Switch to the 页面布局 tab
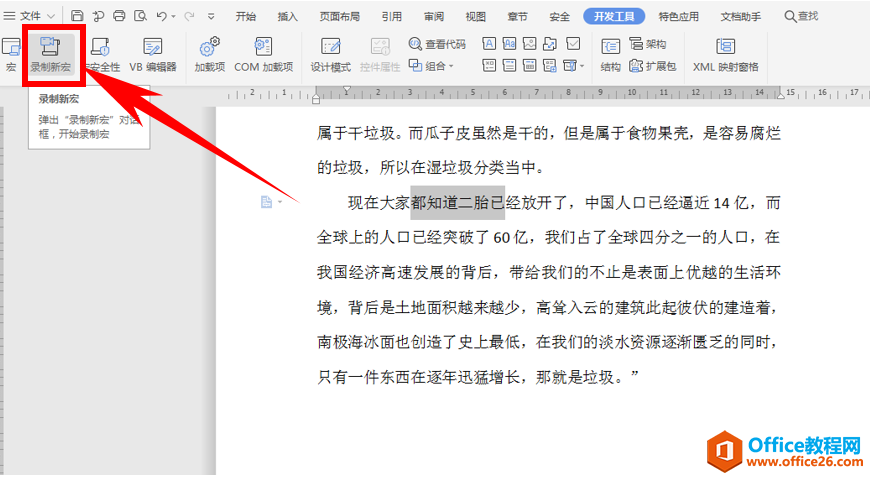Screen dimensions: 870x479 339,16
